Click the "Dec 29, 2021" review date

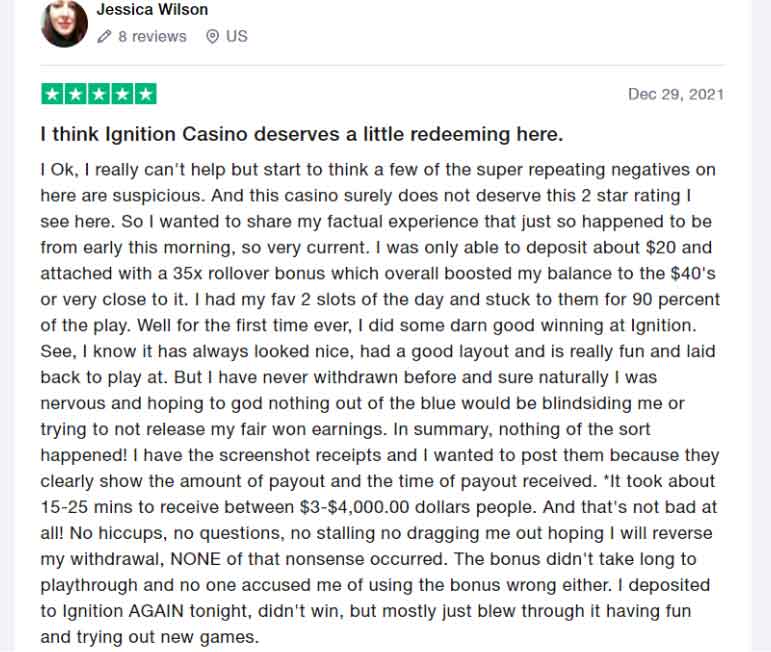(x=675, y=95)
